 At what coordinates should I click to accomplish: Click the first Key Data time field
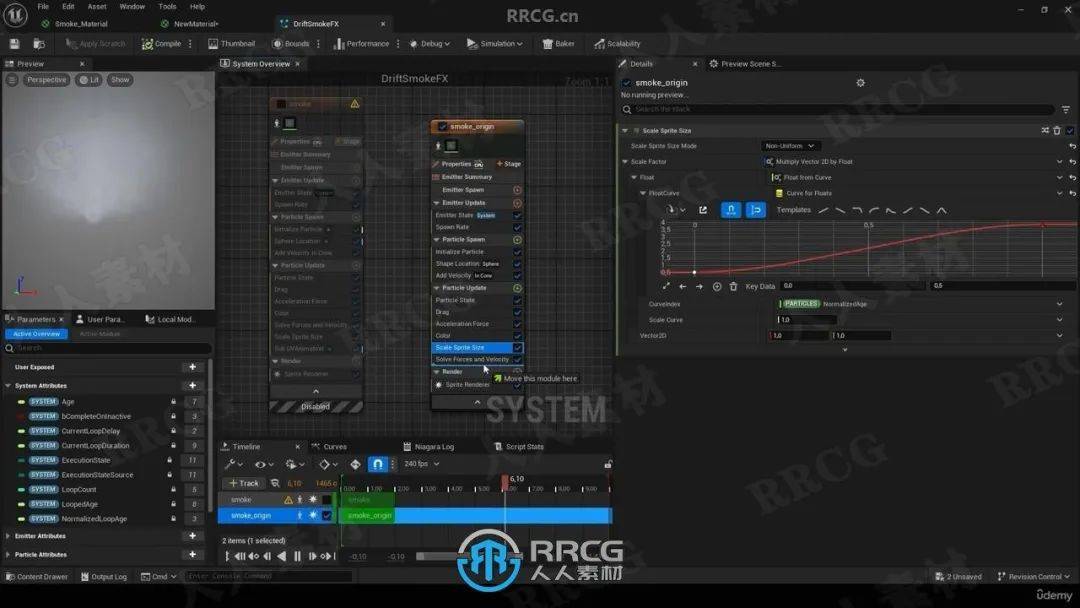(x=853, y=286)
